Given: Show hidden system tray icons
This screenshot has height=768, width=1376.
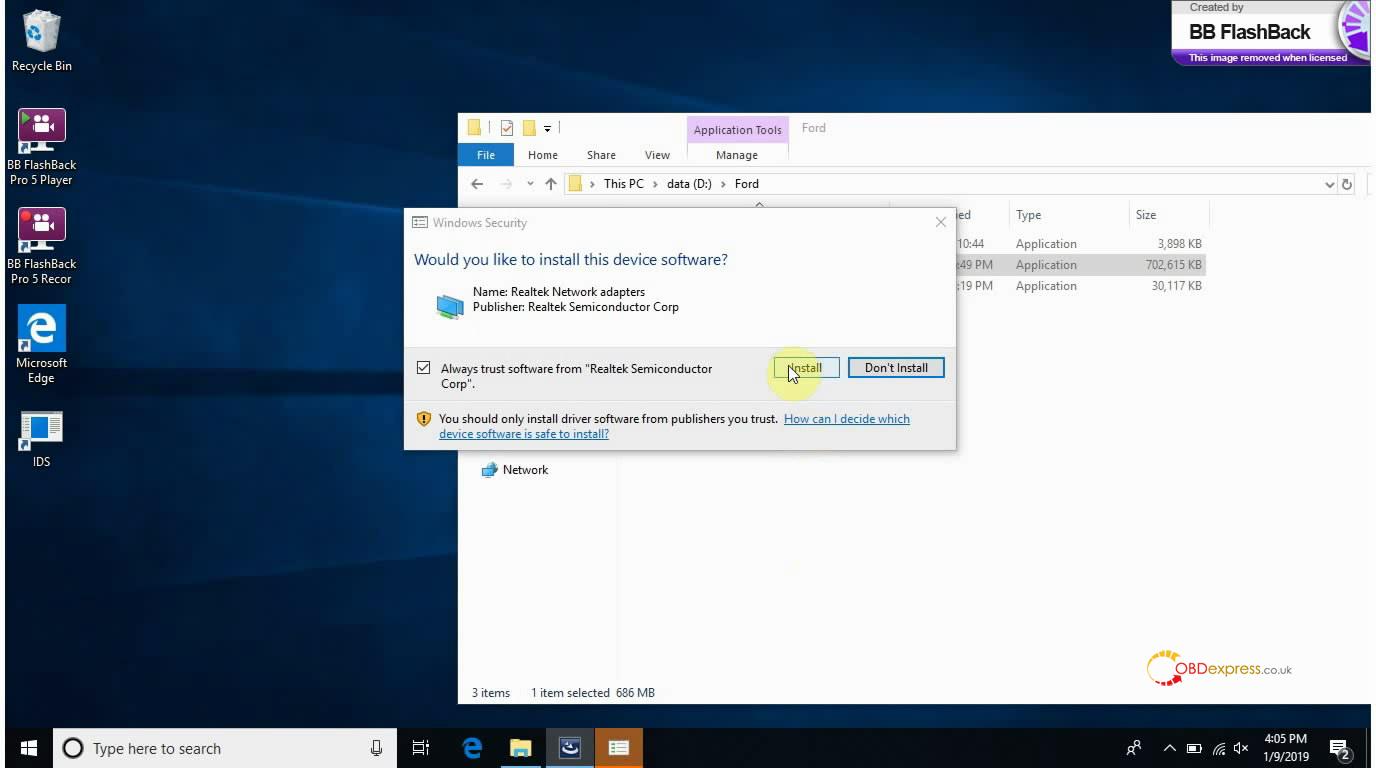Looking at the screenshot, I should [1169, 748].
